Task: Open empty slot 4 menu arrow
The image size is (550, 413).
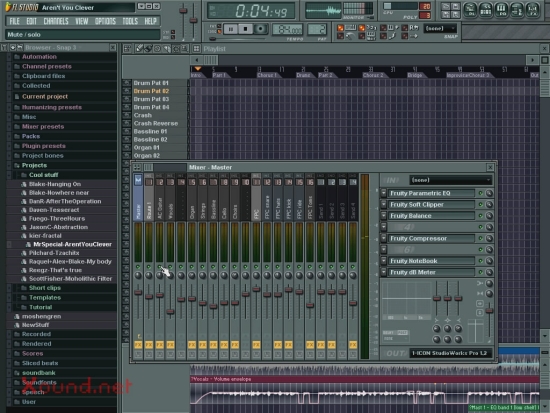Action: coord(384,227)
